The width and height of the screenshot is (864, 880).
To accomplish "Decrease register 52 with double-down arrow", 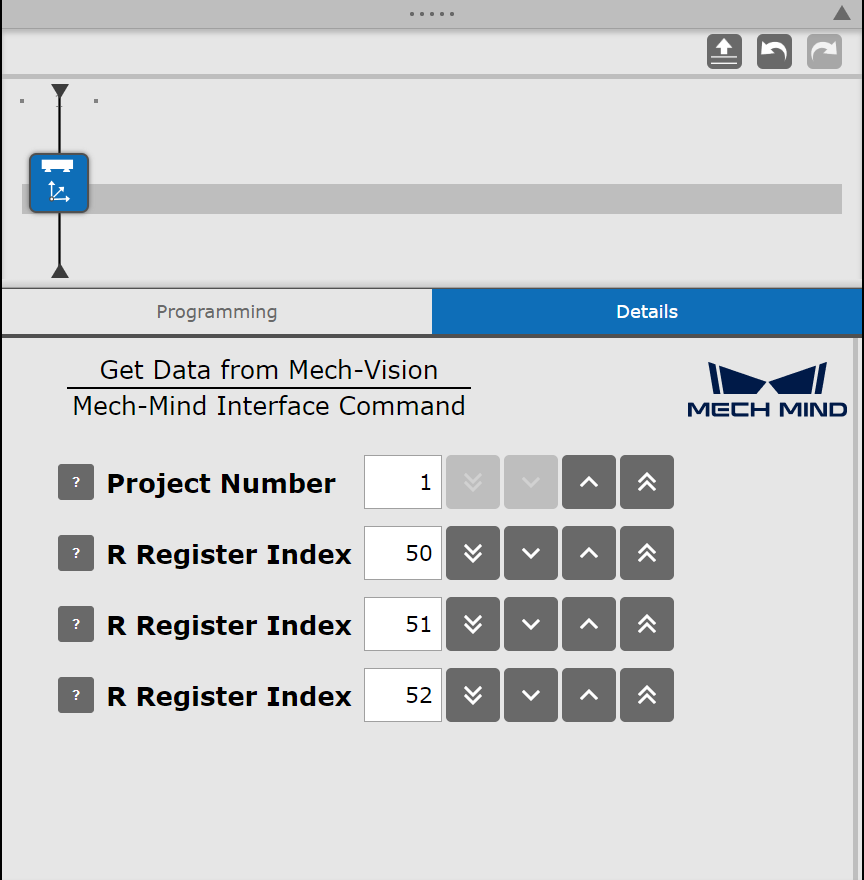I will tap(473, 695).
